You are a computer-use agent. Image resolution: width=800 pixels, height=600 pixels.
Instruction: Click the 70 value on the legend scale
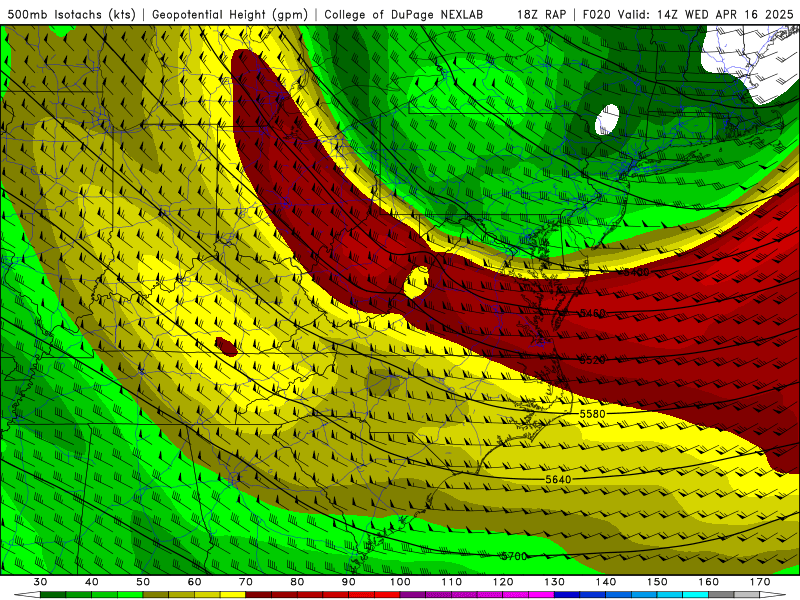[x=246, y=582]
